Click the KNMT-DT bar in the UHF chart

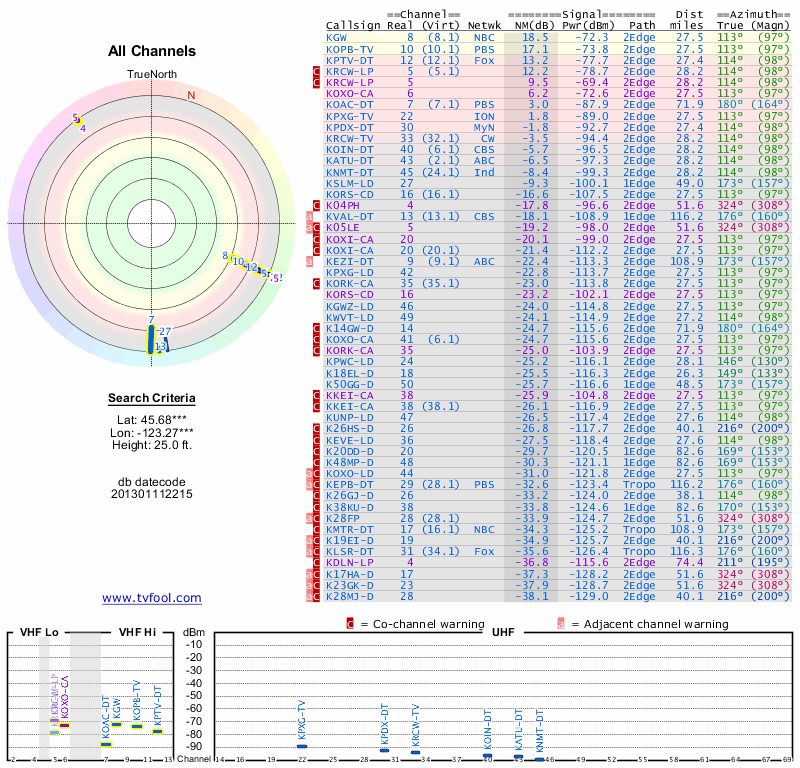point(540,757)
